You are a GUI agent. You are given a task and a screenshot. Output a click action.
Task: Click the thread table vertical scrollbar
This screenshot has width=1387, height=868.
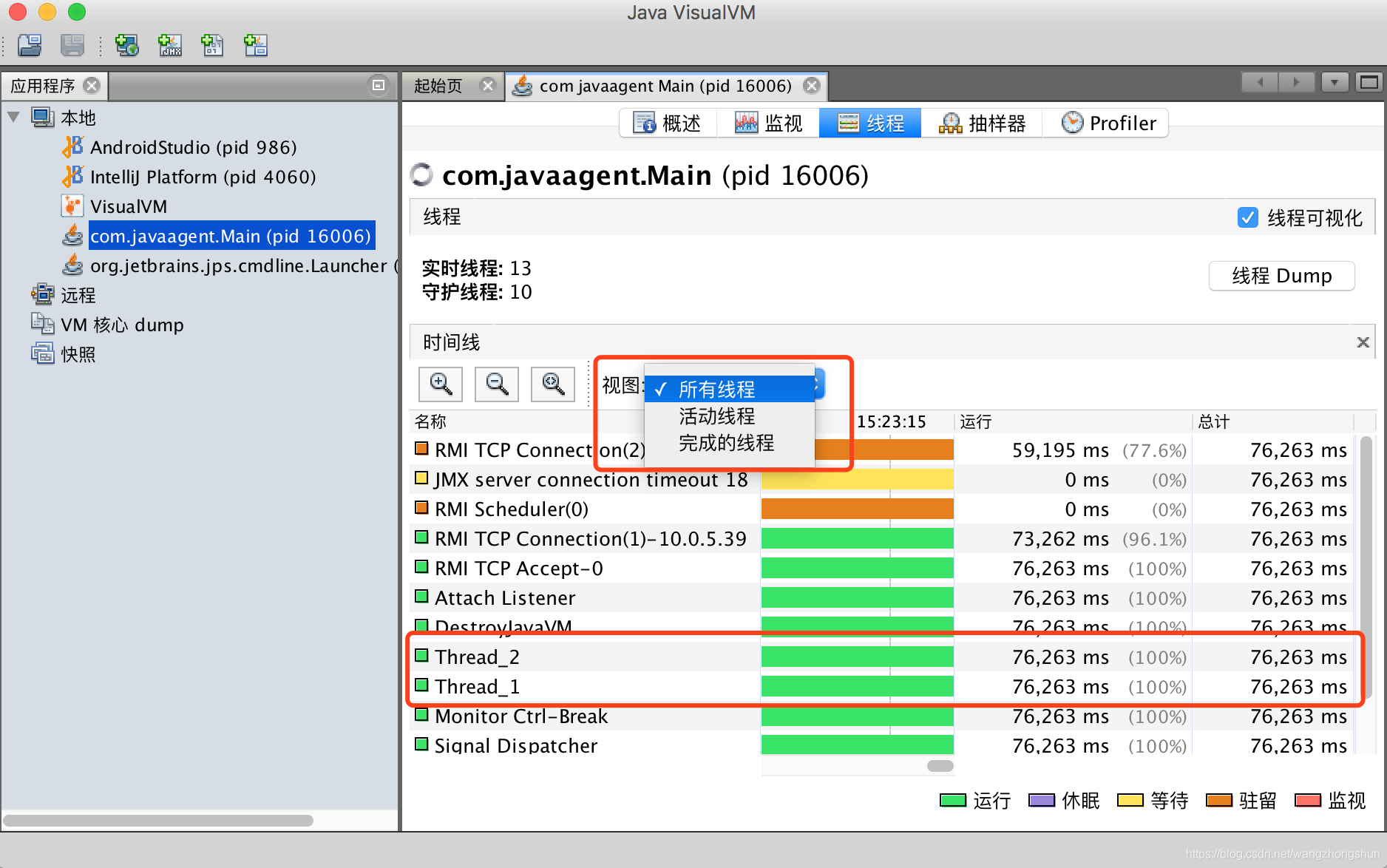coord(1367,568)
